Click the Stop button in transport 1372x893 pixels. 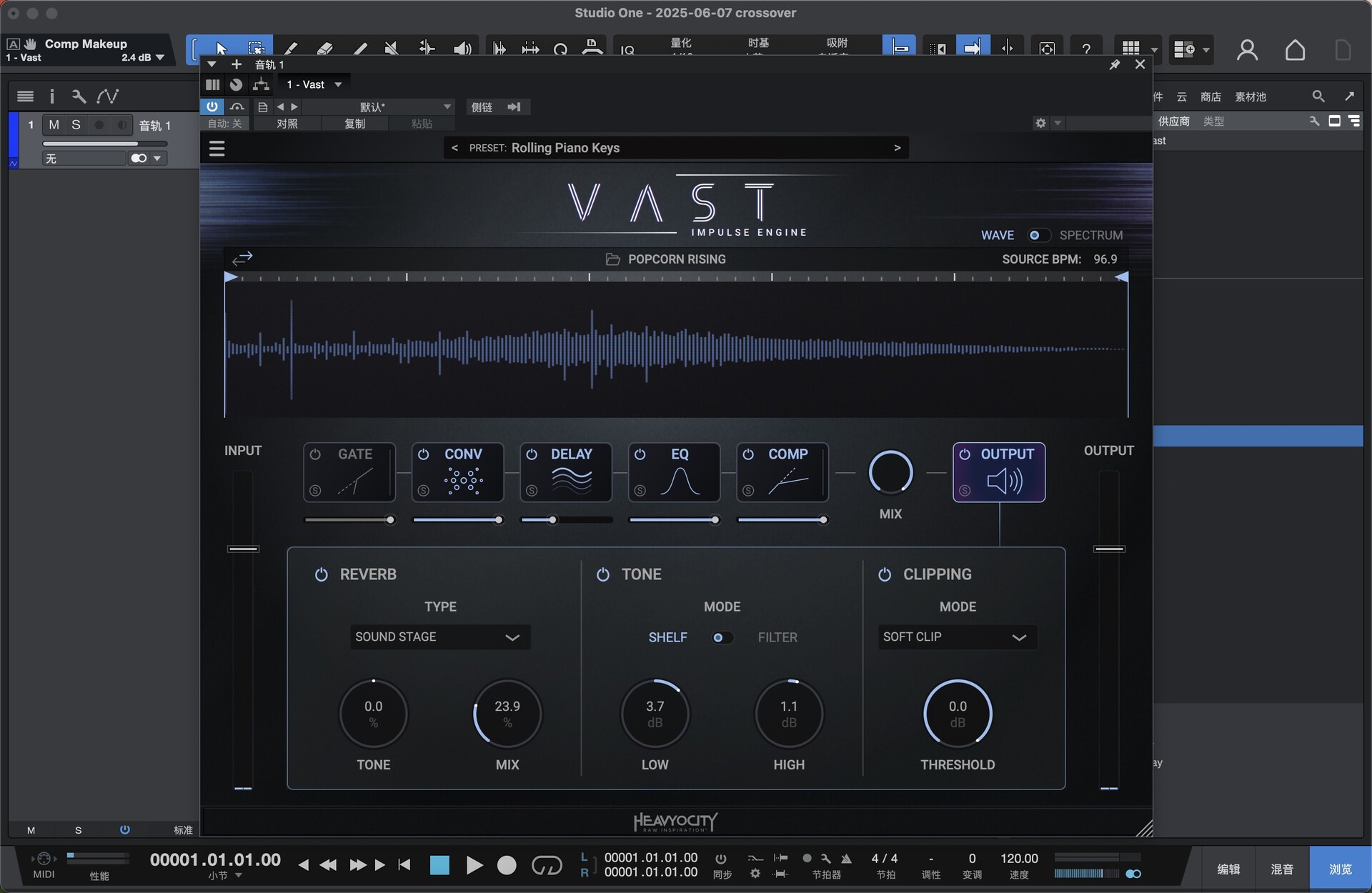(439, 866)
